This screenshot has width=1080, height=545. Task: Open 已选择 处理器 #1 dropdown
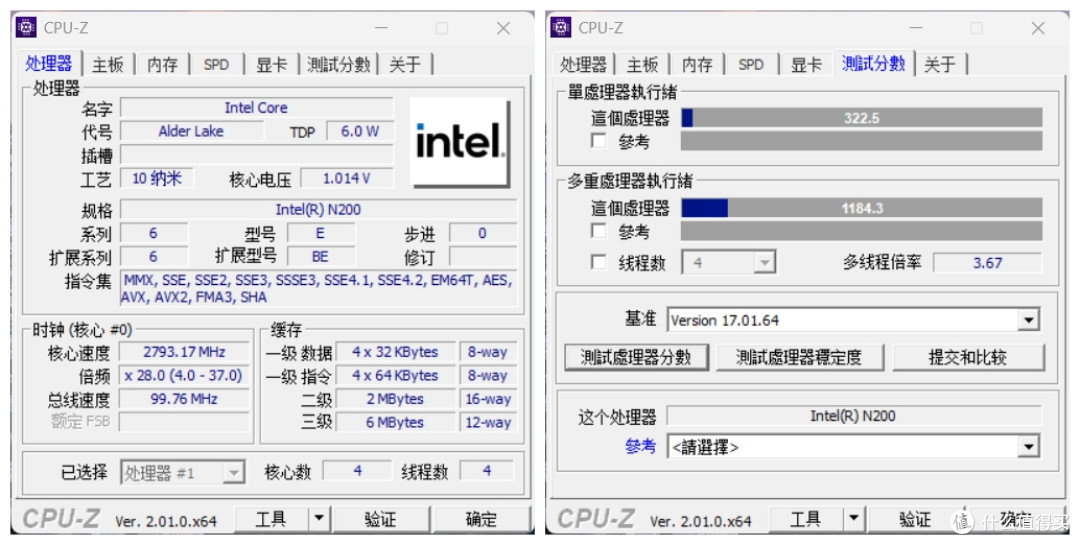[183, 473]
